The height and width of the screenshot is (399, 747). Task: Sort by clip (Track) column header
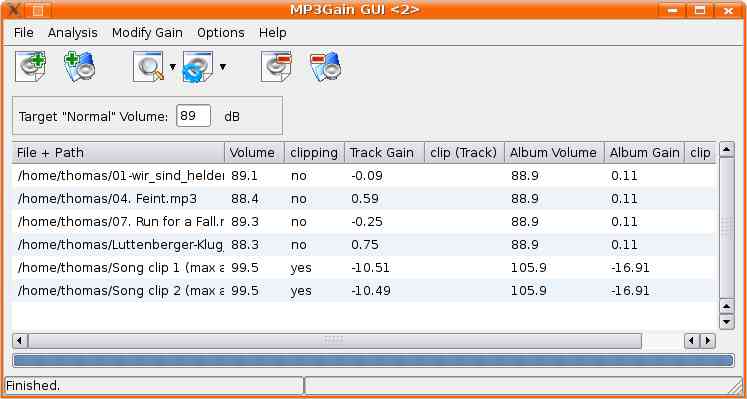tap(464, 153)
